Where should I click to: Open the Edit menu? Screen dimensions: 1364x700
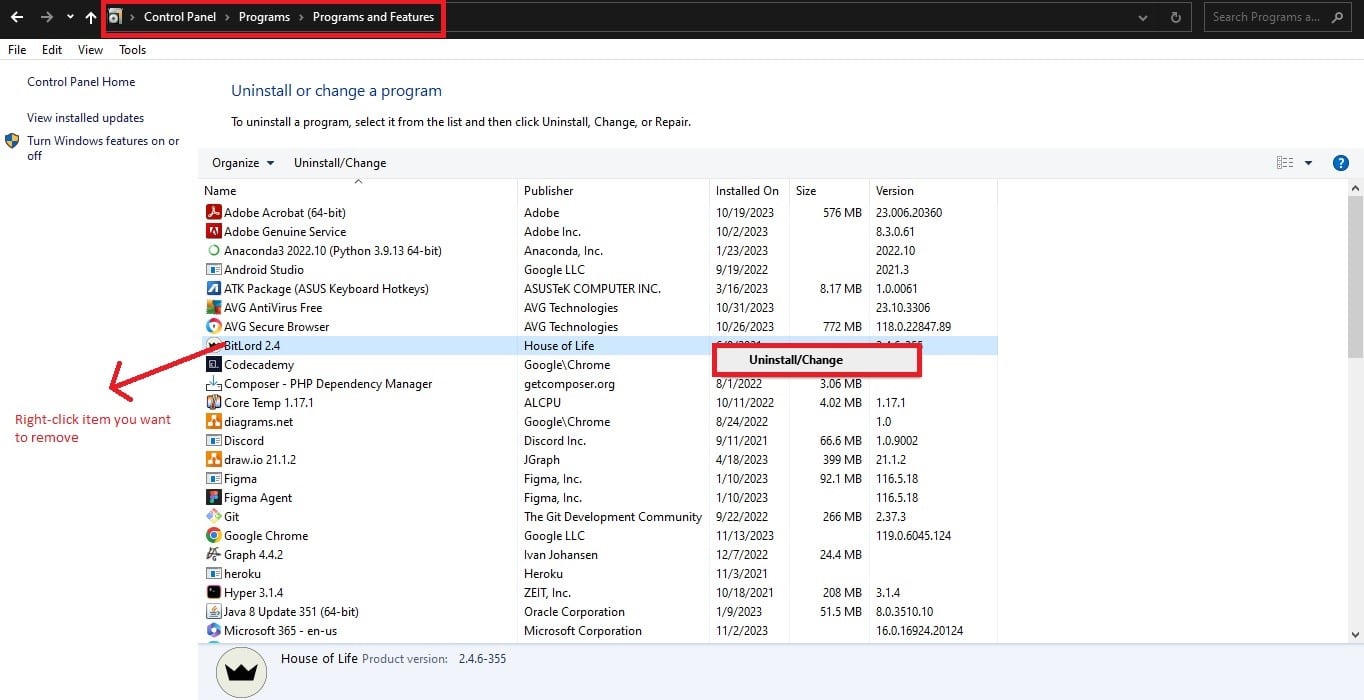(52, 49)
